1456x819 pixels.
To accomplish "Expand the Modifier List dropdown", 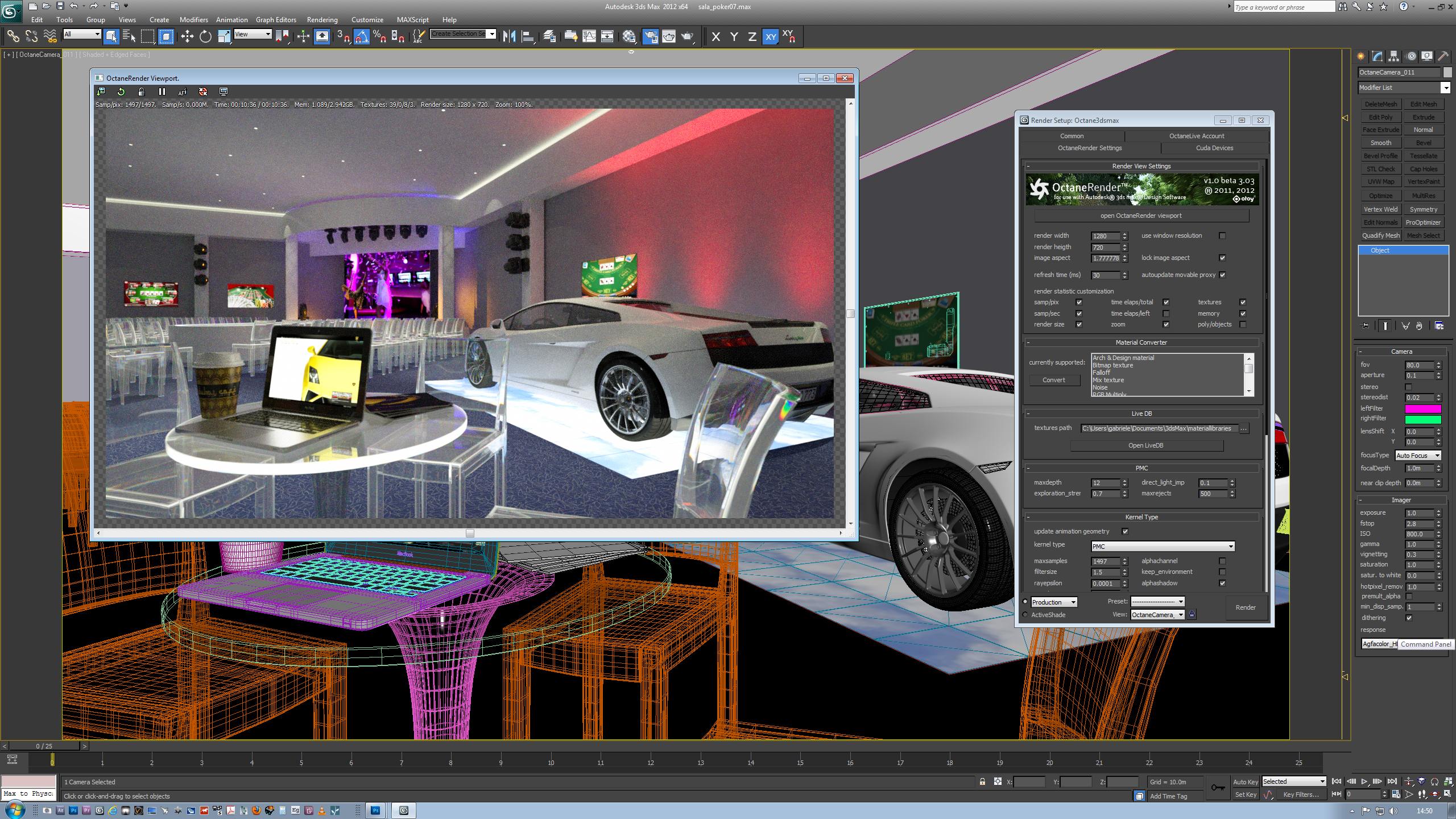I will [1445, 88].
